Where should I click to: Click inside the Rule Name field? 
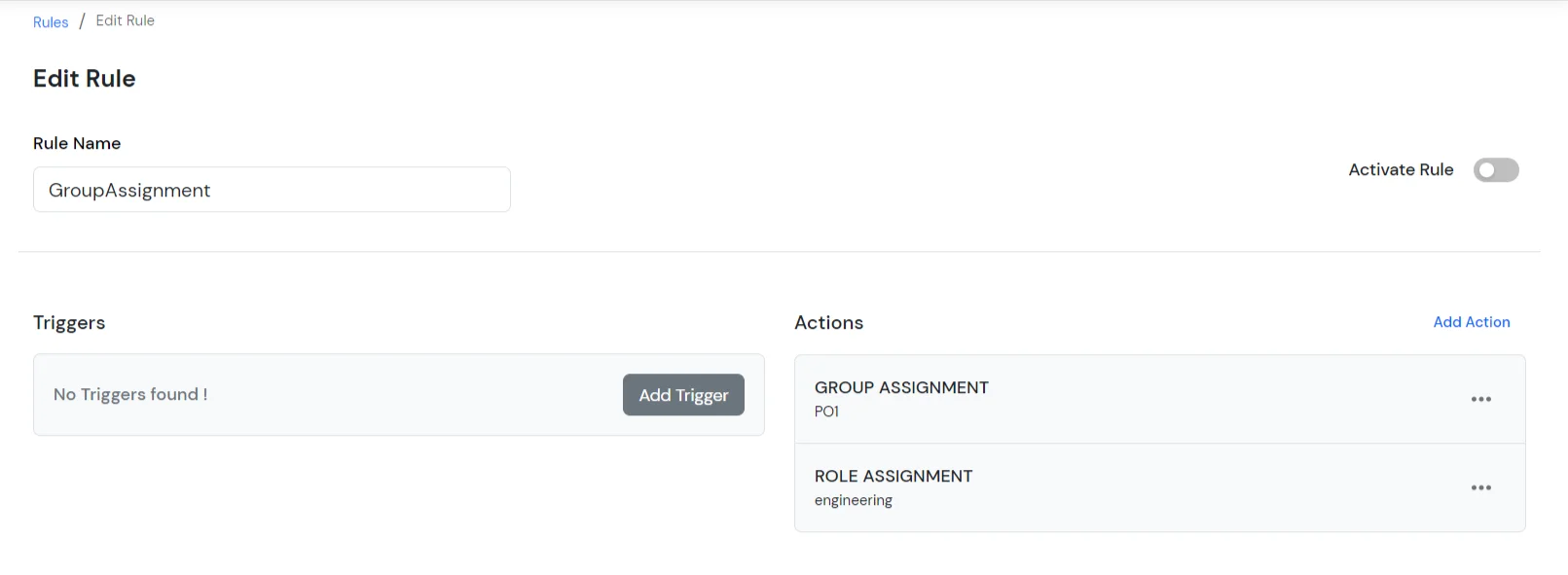pyautogui.click(x=272, y=189)
